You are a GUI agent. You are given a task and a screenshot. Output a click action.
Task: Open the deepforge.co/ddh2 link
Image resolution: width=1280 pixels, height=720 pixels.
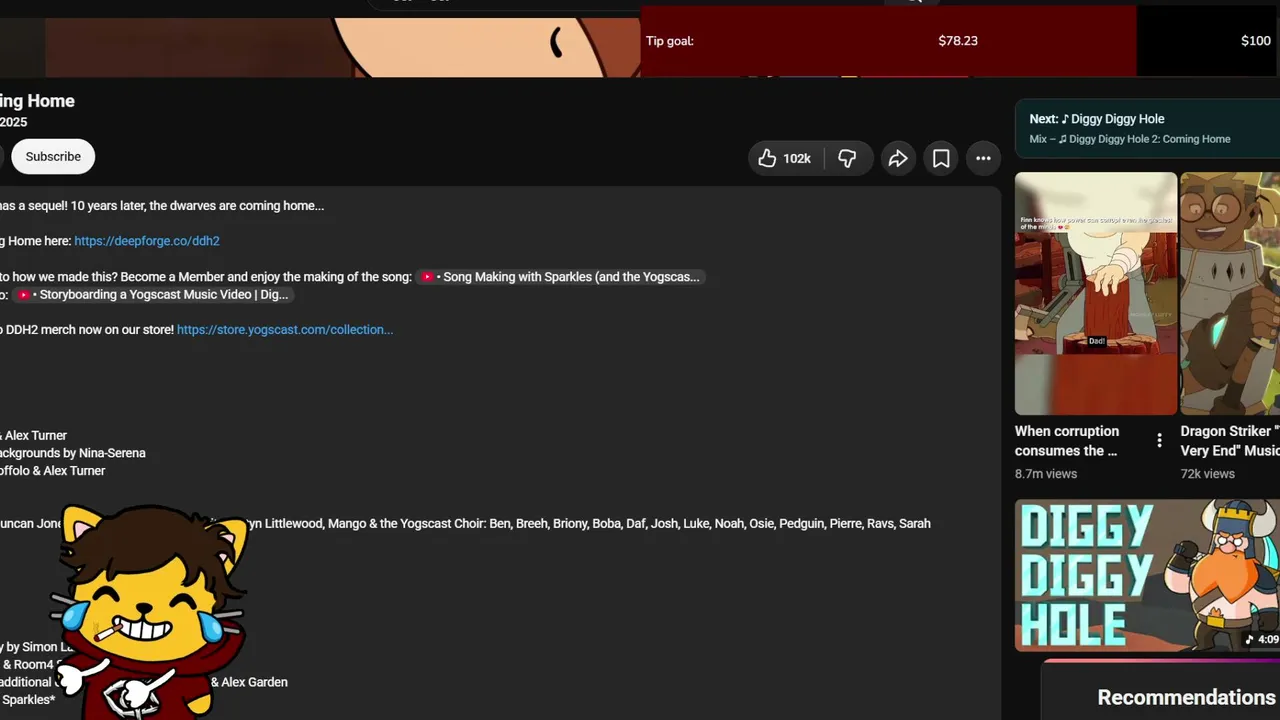pyautogui.click(x=147, y=241)
